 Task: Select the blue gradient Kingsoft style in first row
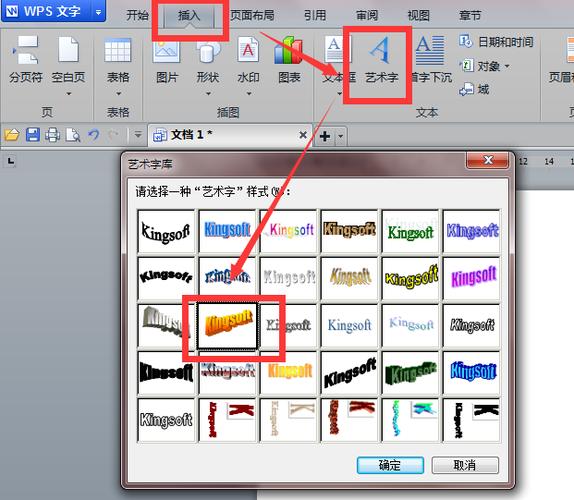tap(227, 231)
